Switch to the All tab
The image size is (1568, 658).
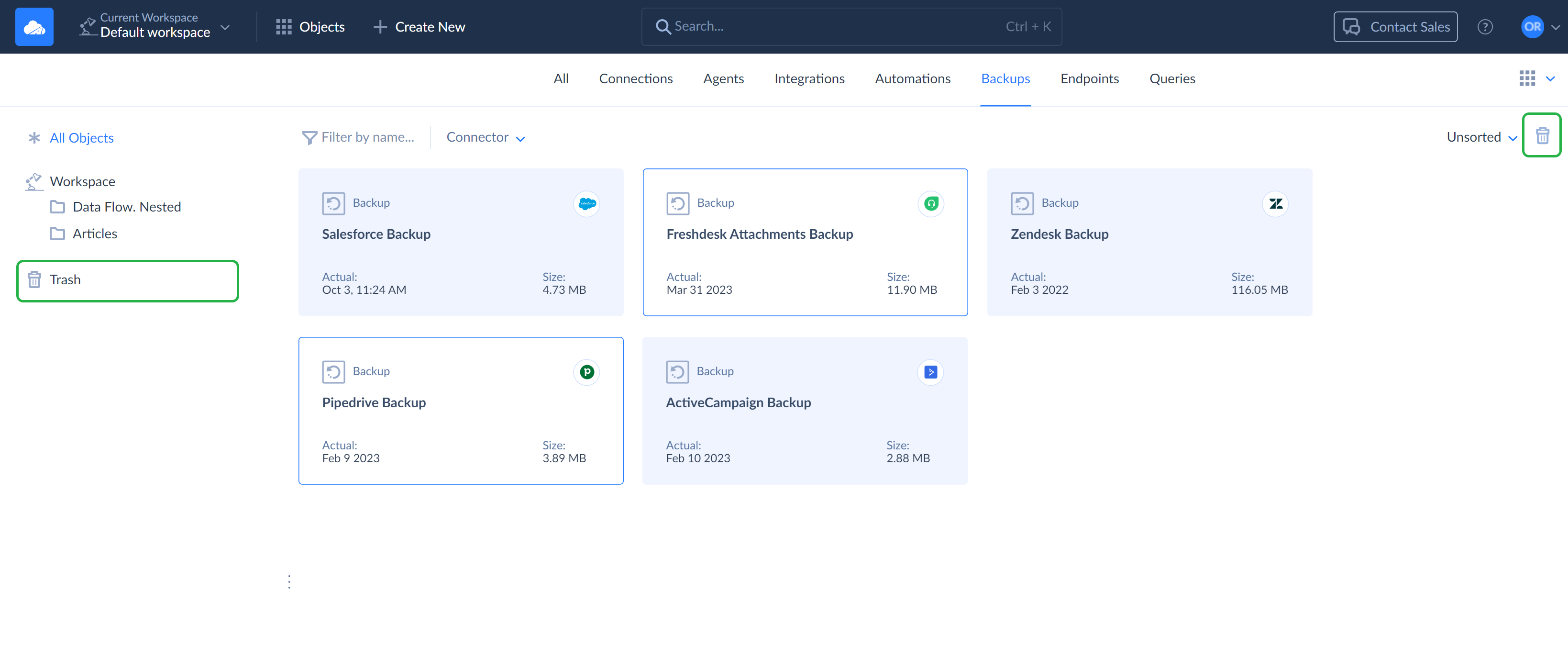point(561,78)
